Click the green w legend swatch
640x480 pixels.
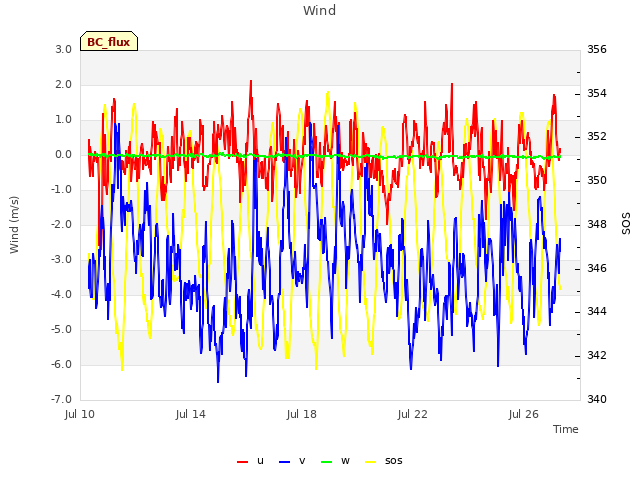click(327, 462)
